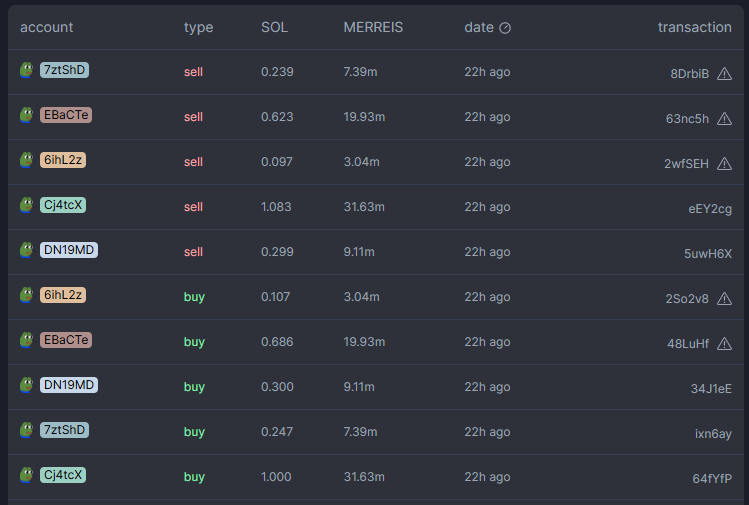
Task: Open transaction 5uwH6X
Action: (x=708, y=254)
